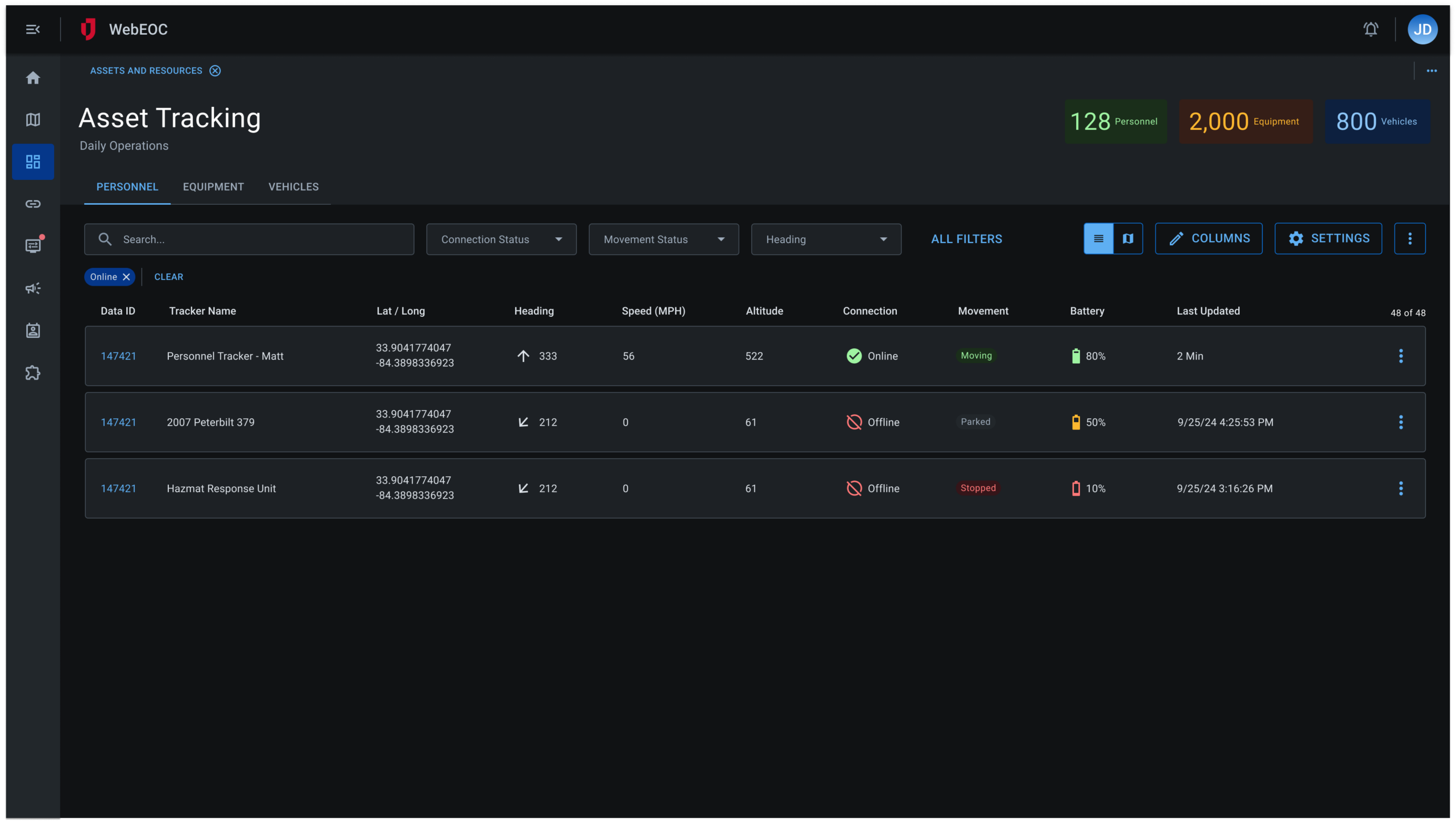Click the Search input field
1456x821 pixels.
249,239
